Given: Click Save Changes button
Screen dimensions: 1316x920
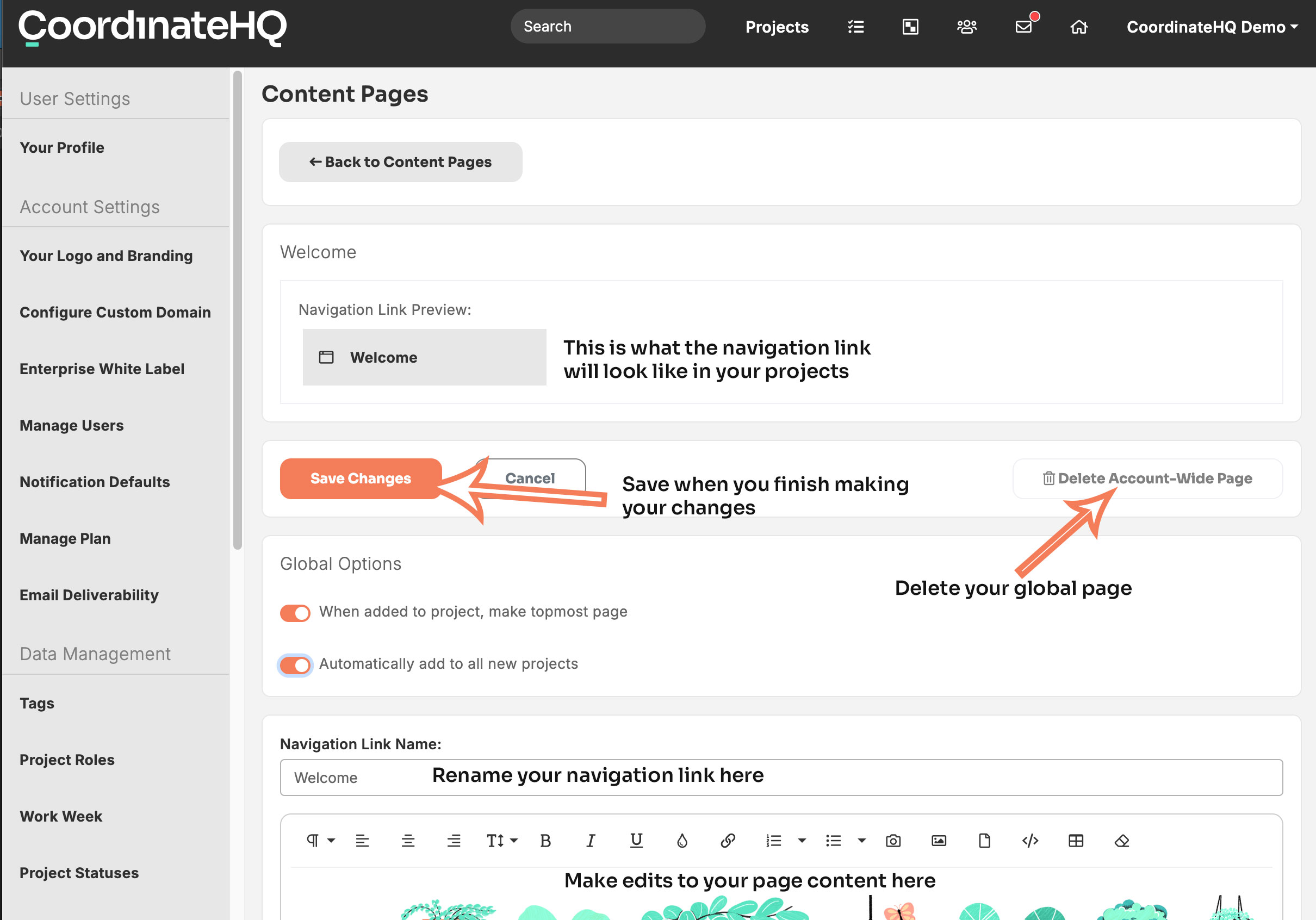Looking at the screenshot, I should click(x=361, y=478).
